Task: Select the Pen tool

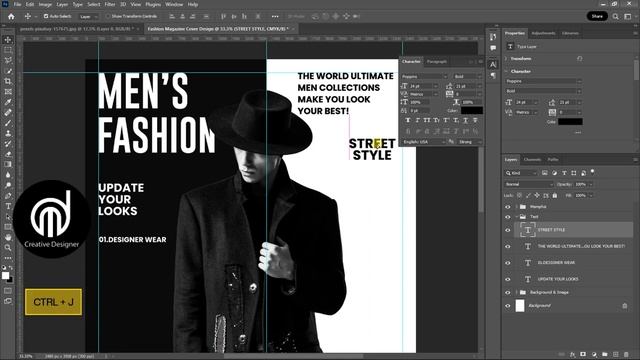Action: [x=8, y=196]
